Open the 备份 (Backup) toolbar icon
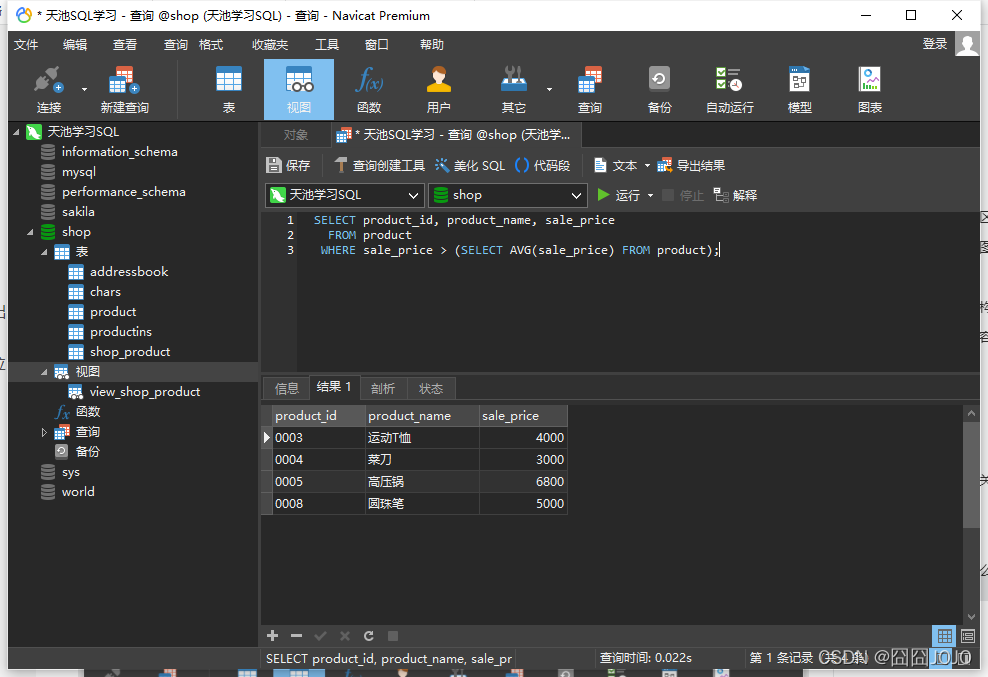 coord(660,90)
